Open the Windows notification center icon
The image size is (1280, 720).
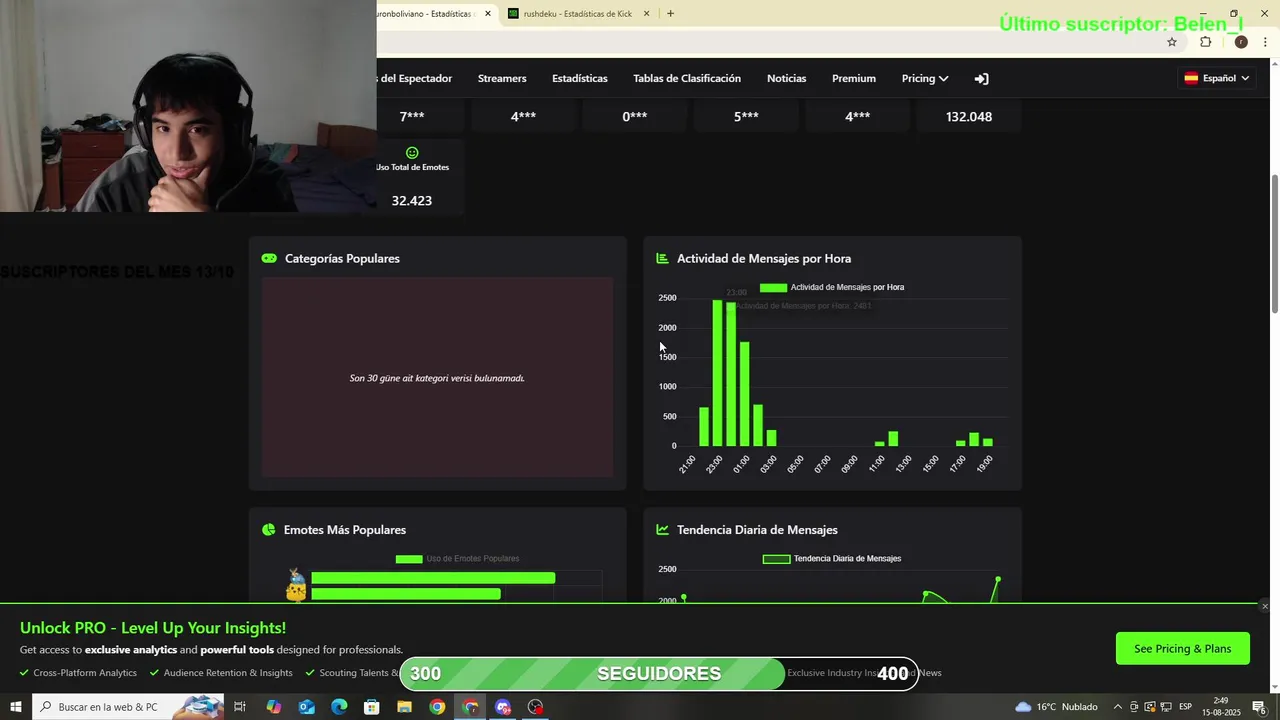point(1259,707)
